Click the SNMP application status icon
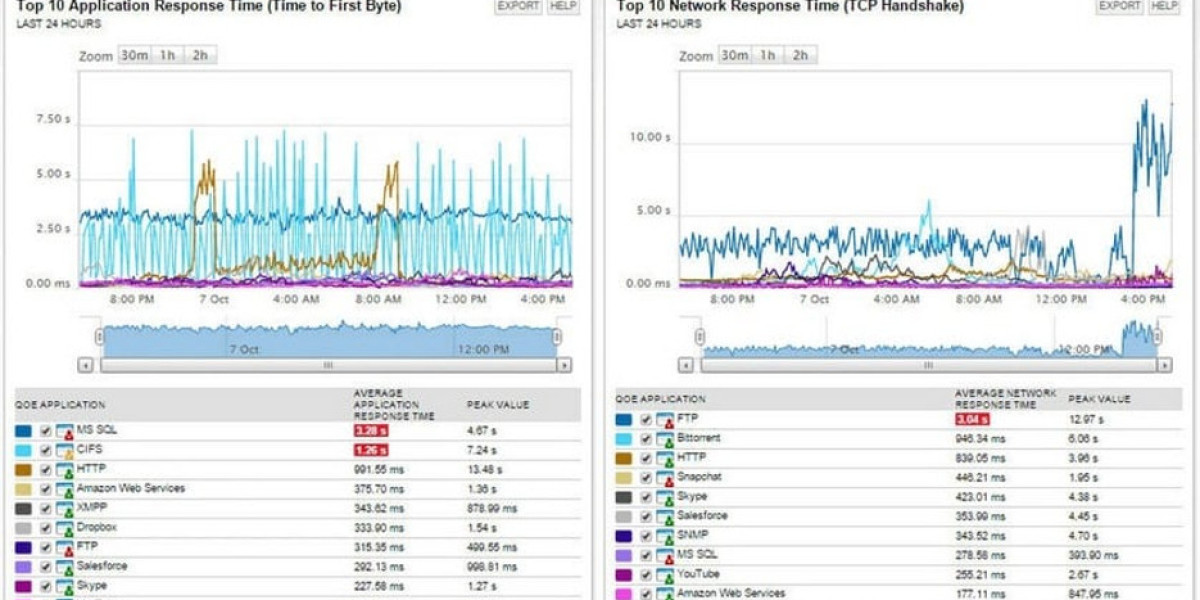Image resolution: width=1200 pixels, height=600 pixels. 665,537
